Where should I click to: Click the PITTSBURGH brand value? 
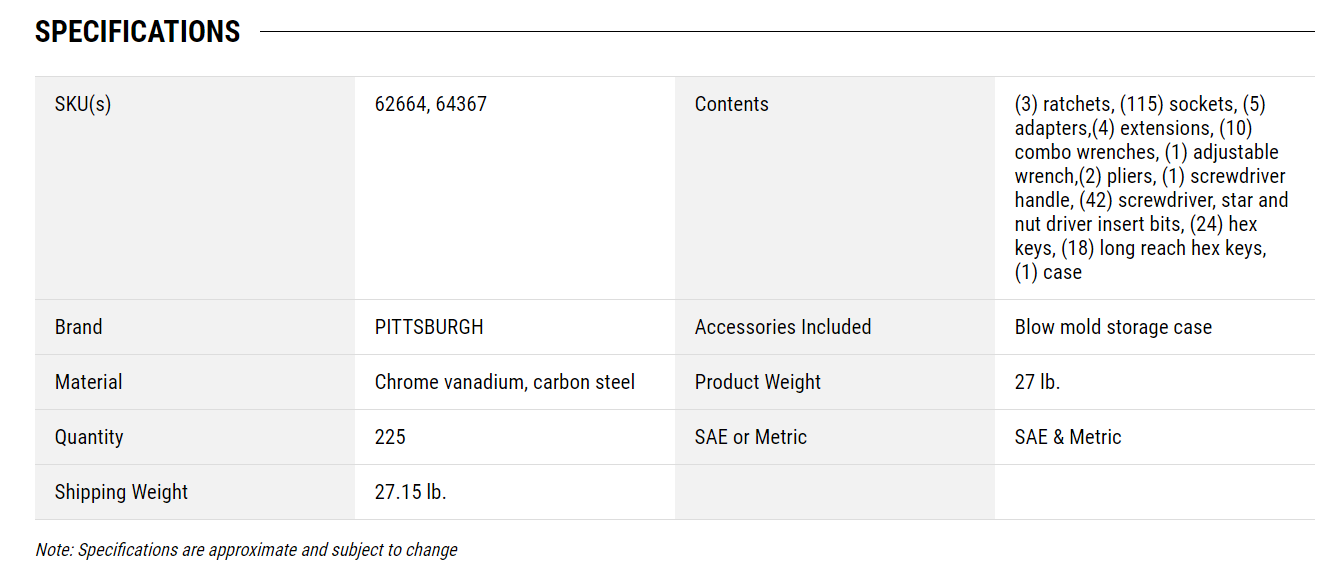pos(429,327)
